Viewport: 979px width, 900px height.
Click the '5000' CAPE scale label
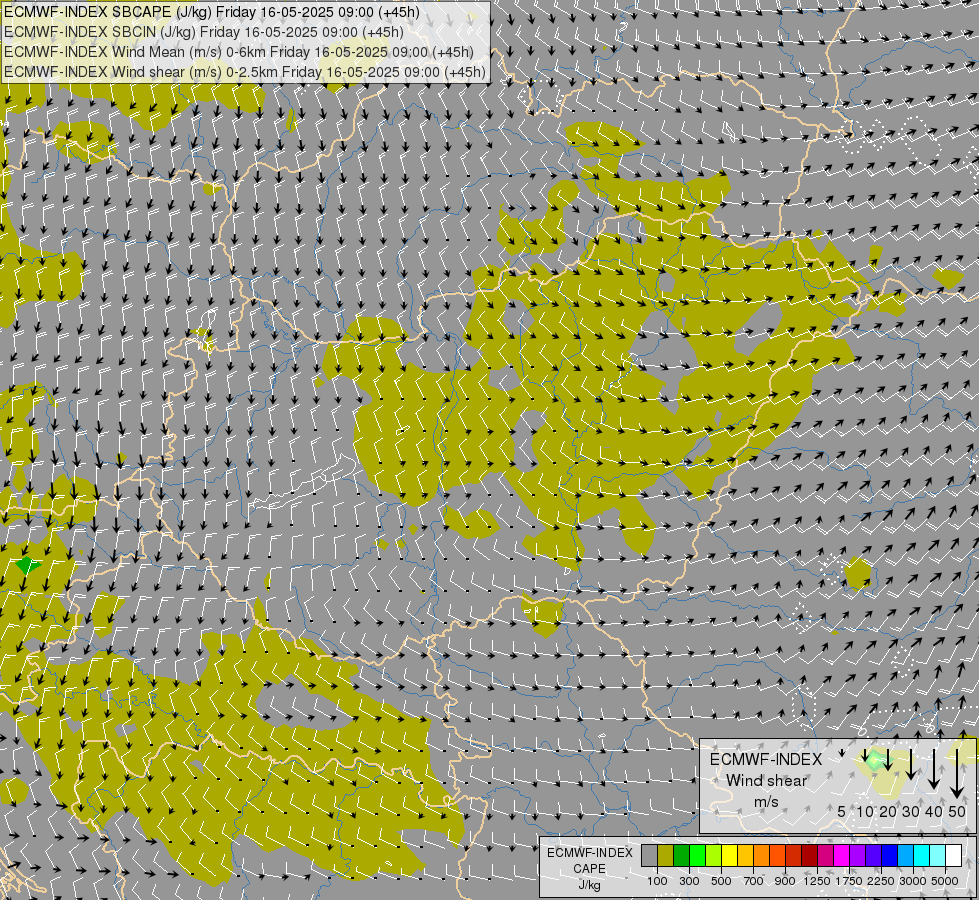pos(945,881)
